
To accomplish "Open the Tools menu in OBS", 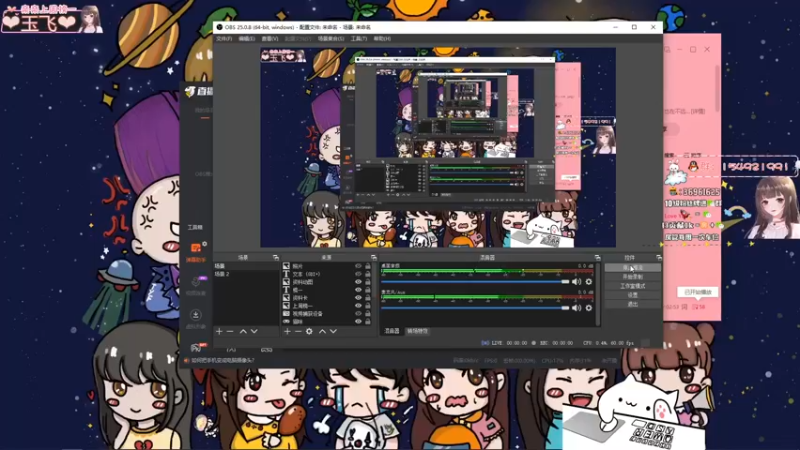I will tap(359, 39).
